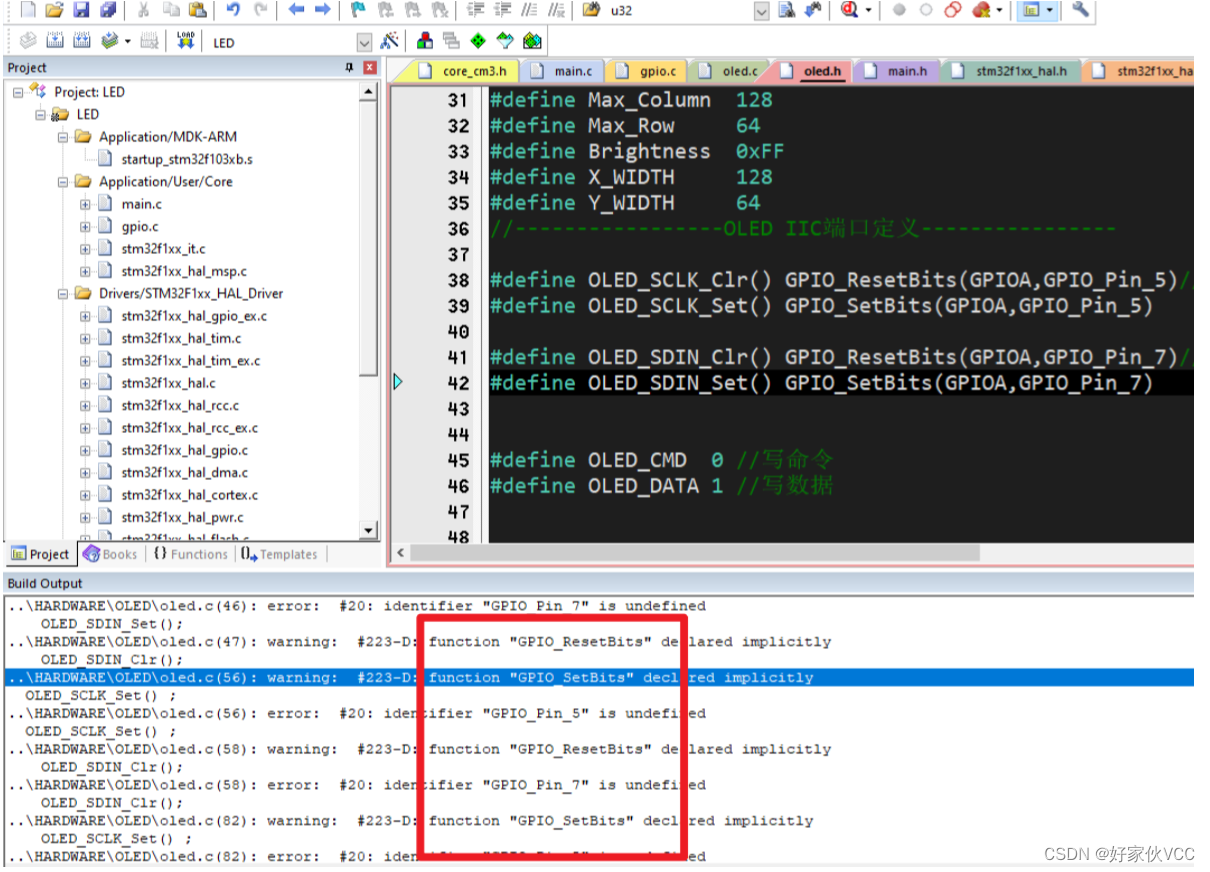
Task: Select stm32f1xx_hal_msp.c in the project tree
Action: [x=184, y=271]
